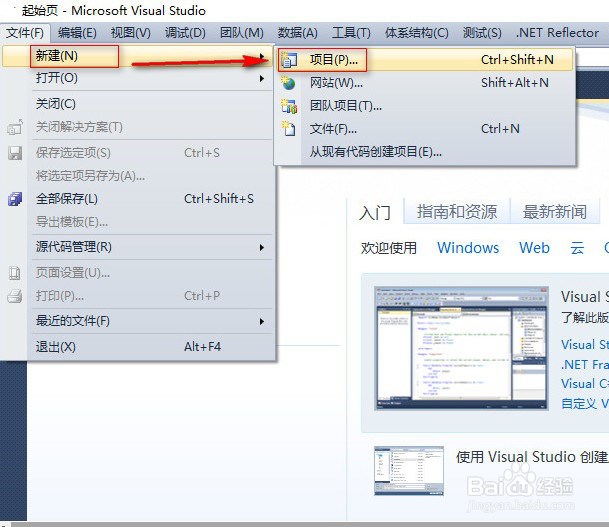Select 项目(P)... to create new project

[x=425, y=60]
